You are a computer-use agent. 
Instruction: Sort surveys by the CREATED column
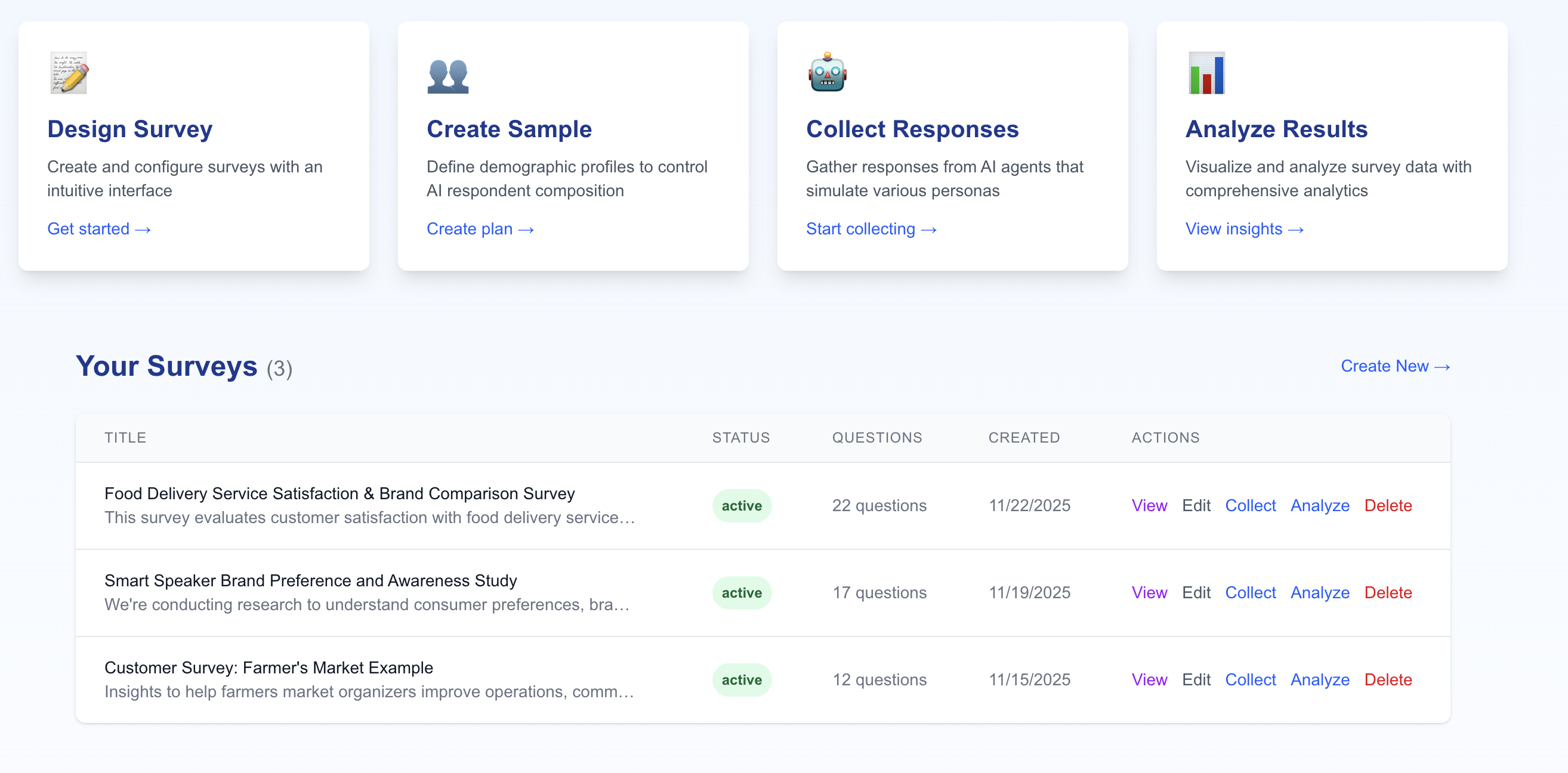tap(1024, 437)
